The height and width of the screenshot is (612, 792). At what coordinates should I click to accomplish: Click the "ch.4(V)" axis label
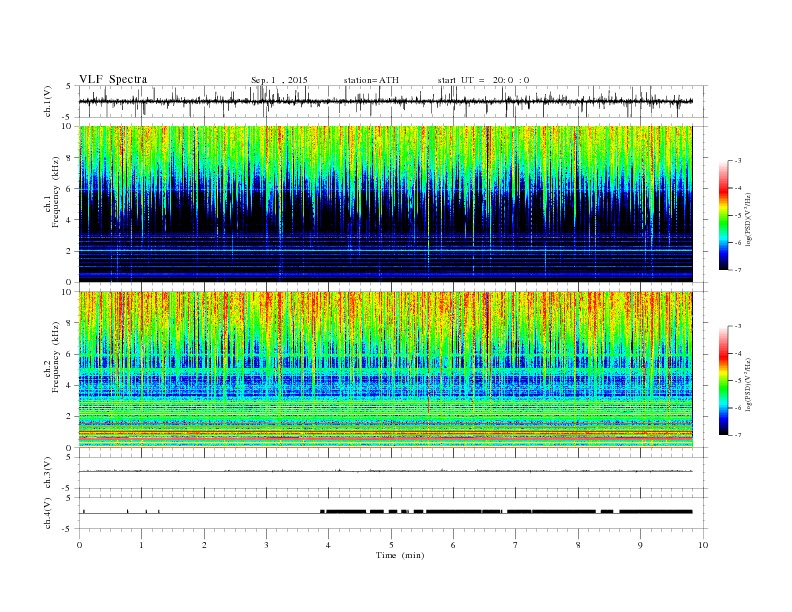click(48, 513)
